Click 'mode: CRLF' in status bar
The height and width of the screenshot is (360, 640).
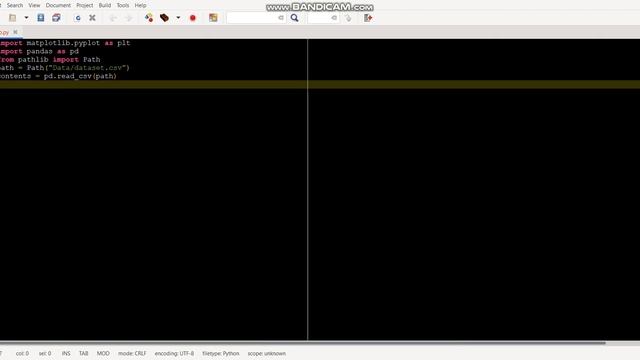click(x=132, y=353)
